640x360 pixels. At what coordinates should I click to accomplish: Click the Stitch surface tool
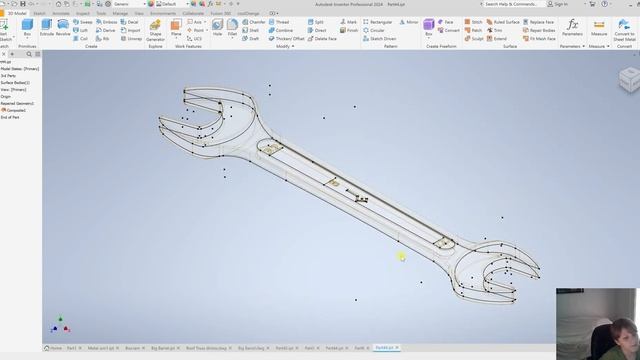[x=473, y=22]
